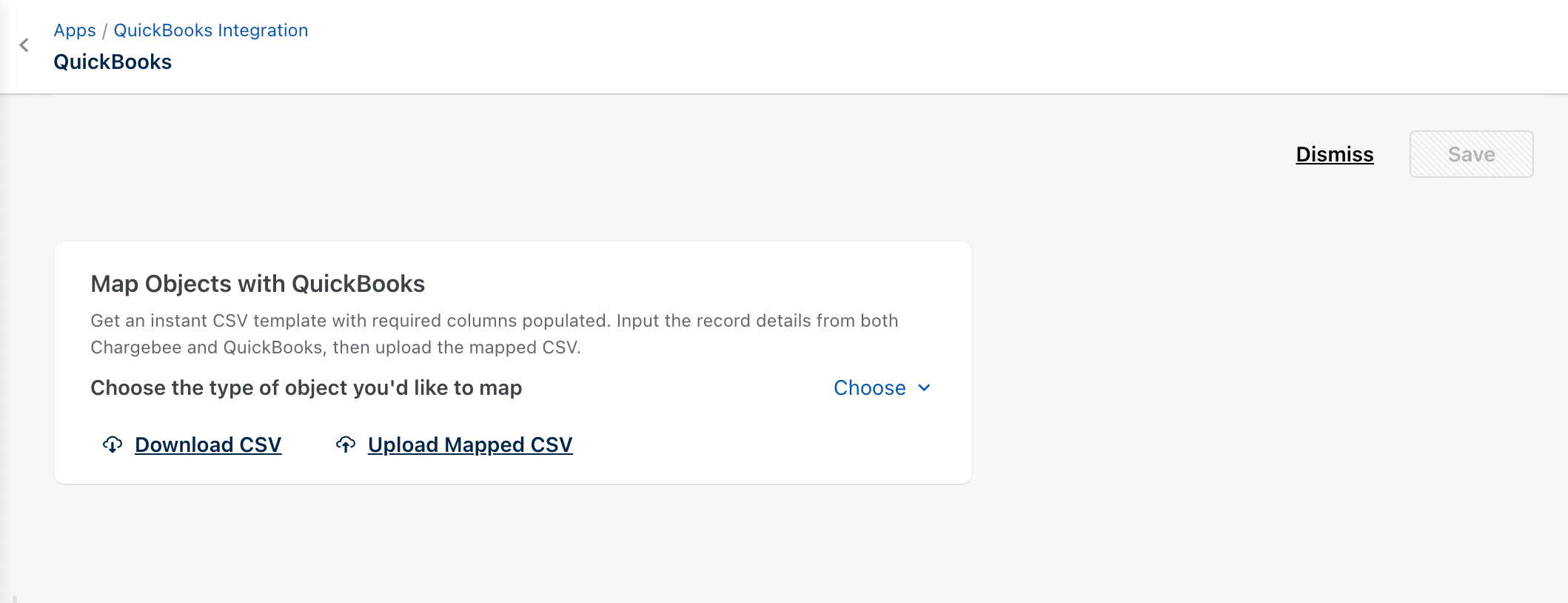Open the QuickBooks Integration breadcrumb link

click(210, 30)
